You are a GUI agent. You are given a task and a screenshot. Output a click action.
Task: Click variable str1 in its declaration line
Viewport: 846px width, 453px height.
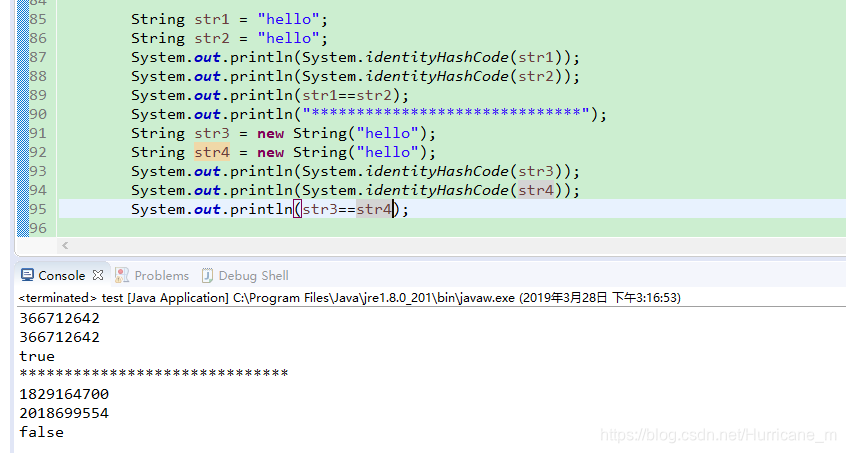pyautogui.click(x=212, y=19)
